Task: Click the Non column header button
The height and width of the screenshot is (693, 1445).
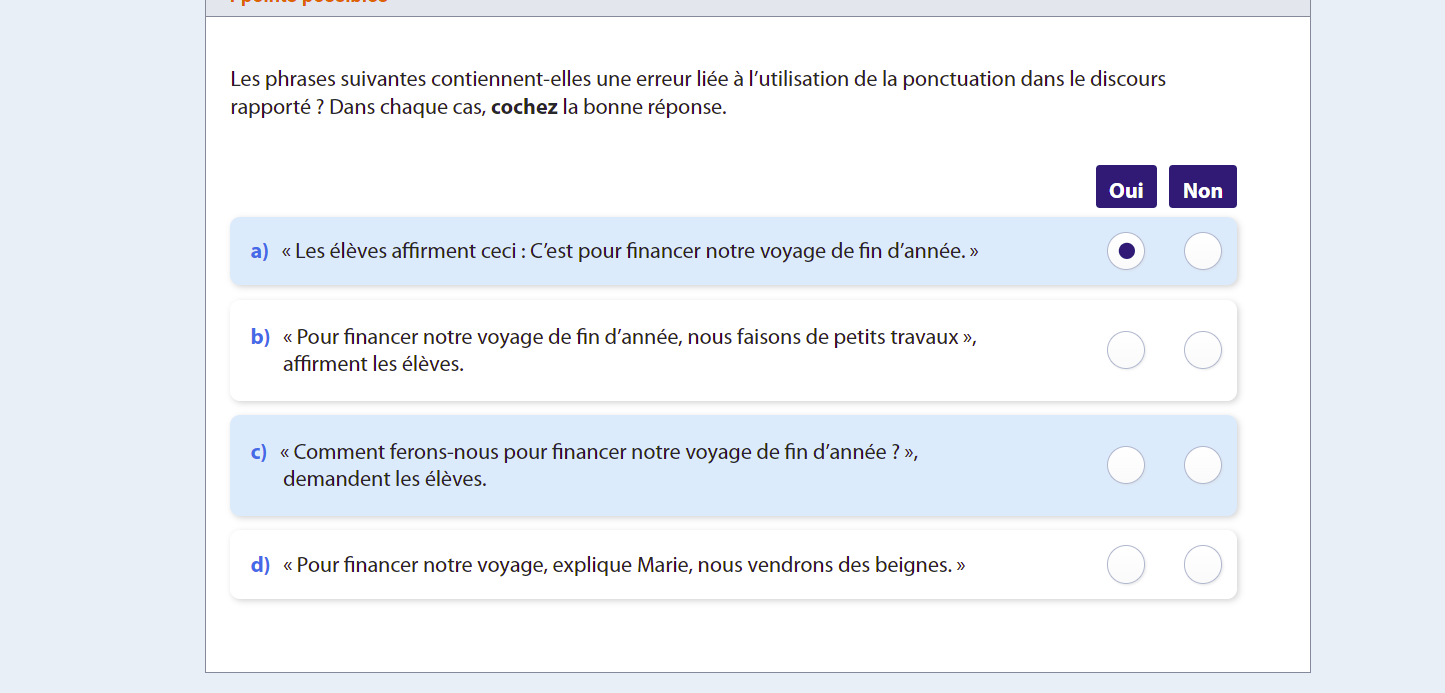Action: pyautogui.click(x=1202, y=188)
